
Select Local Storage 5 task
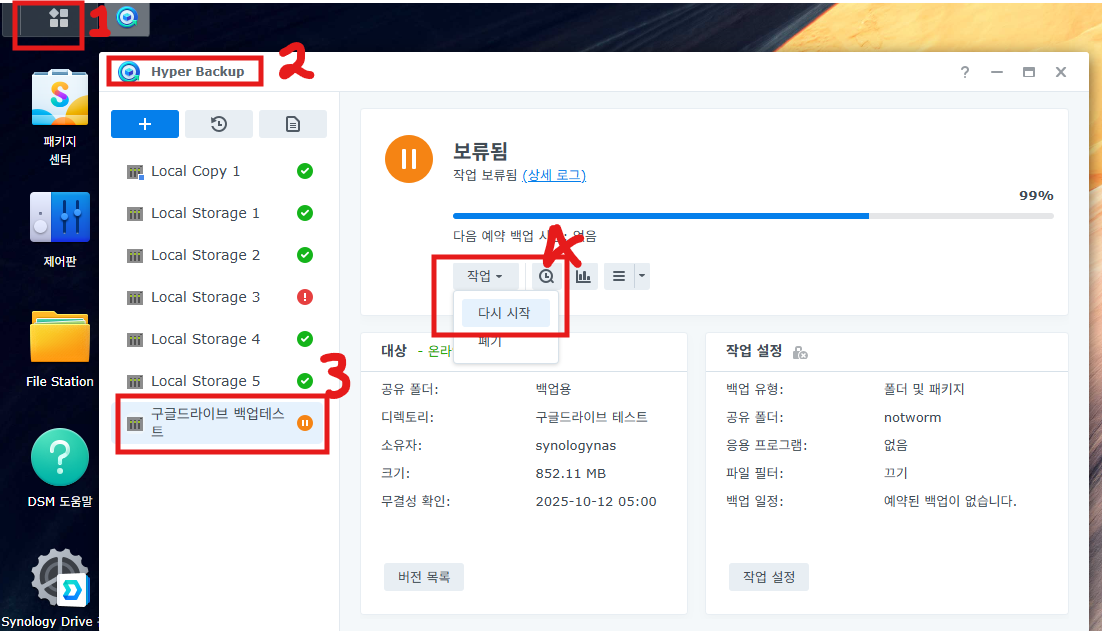click(219, 381)
